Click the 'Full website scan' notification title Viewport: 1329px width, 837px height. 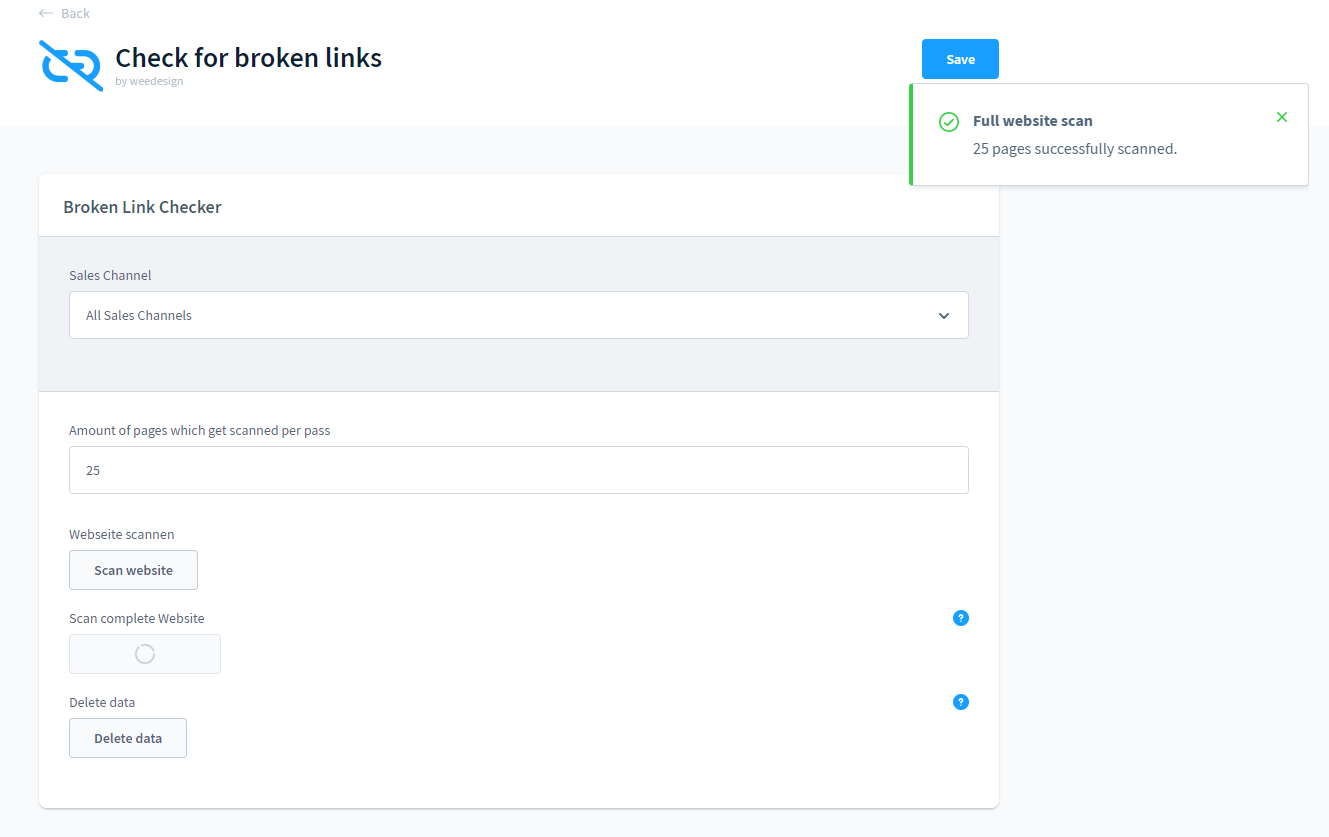(1033, 121)
